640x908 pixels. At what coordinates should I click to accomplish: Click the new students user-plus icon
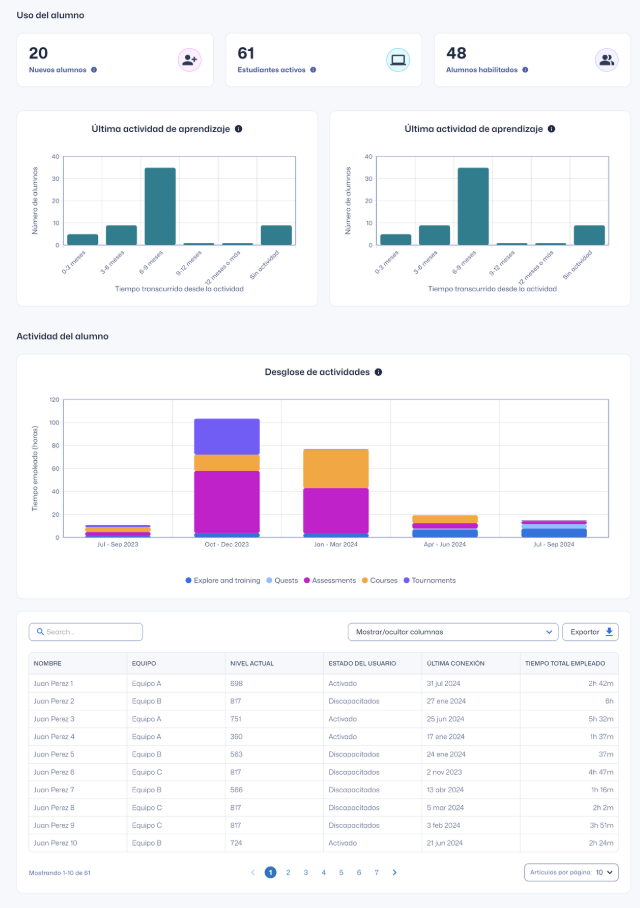point(190,60)
